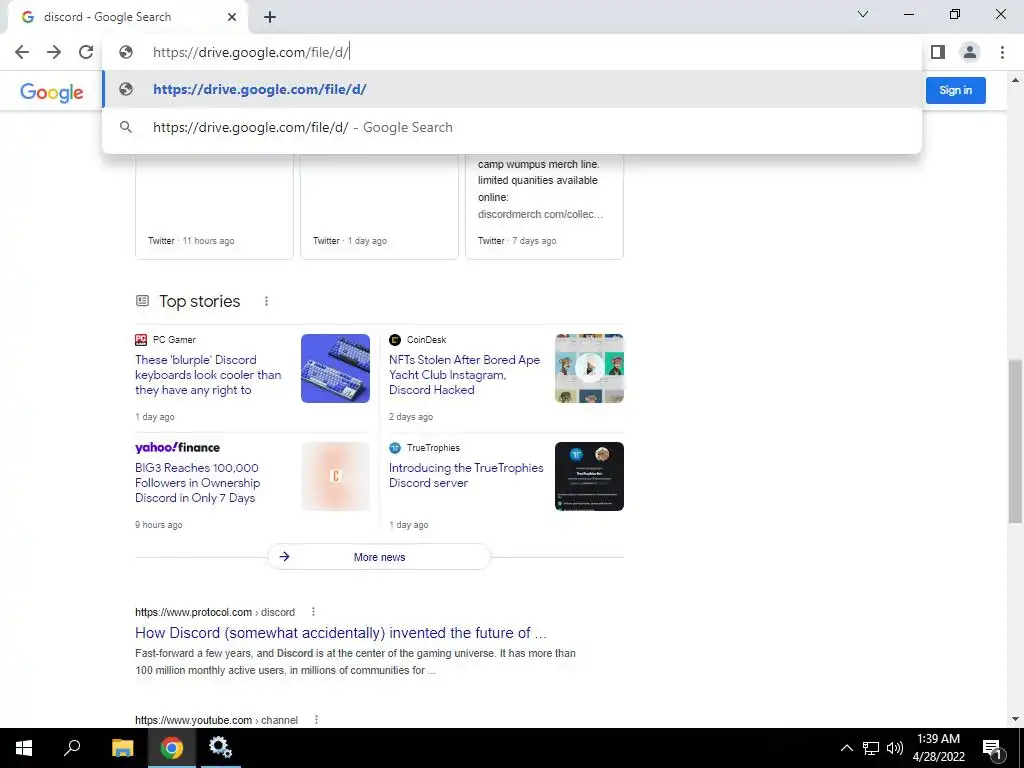Click the scrollbar up arrow
This screenshot has width=1024, height=768.
coord(1015,80)
